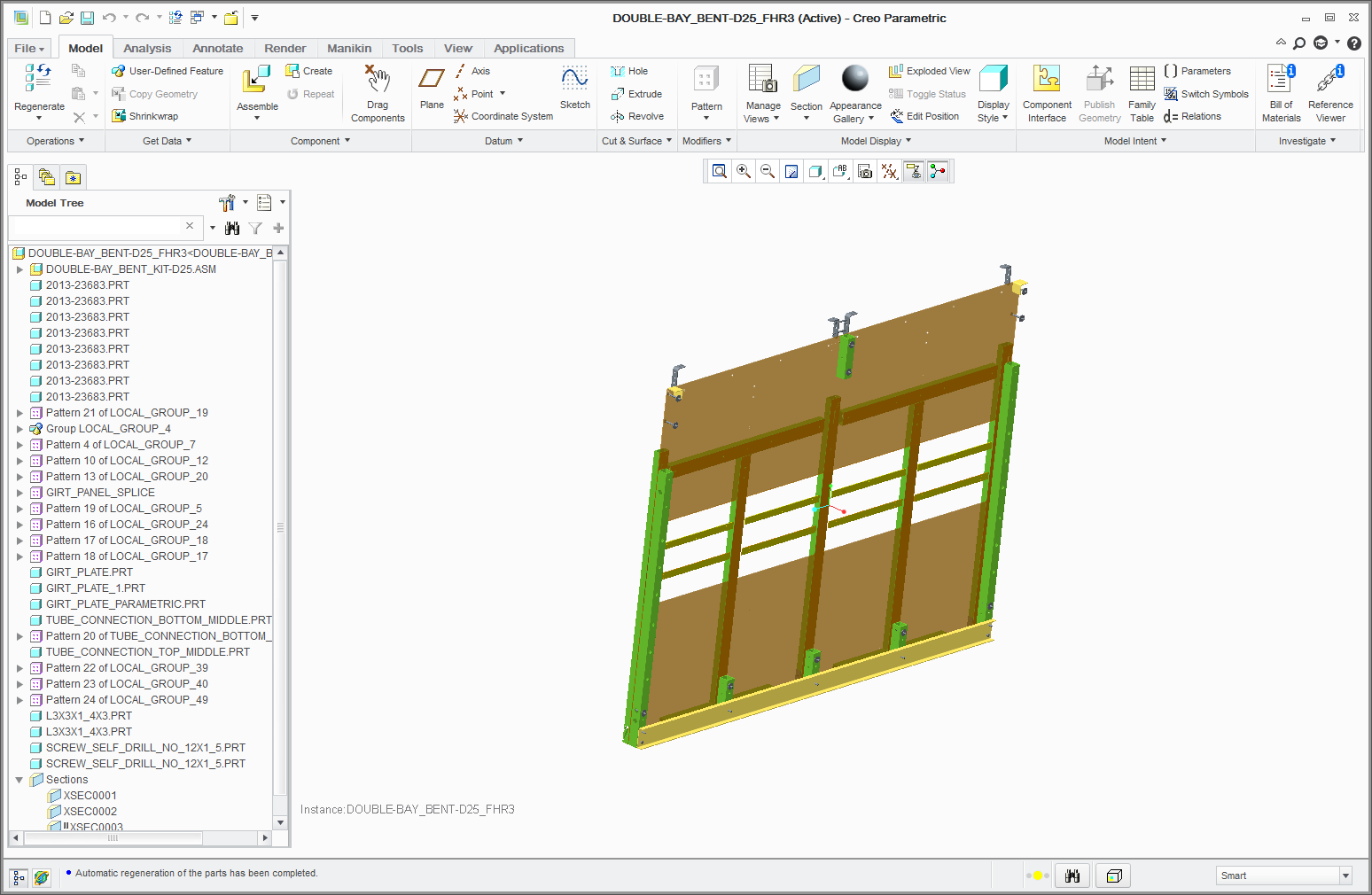Expand the DOUBLE-BAY_BENT_KIT-D25.ASM node

(x=19, y=269)
